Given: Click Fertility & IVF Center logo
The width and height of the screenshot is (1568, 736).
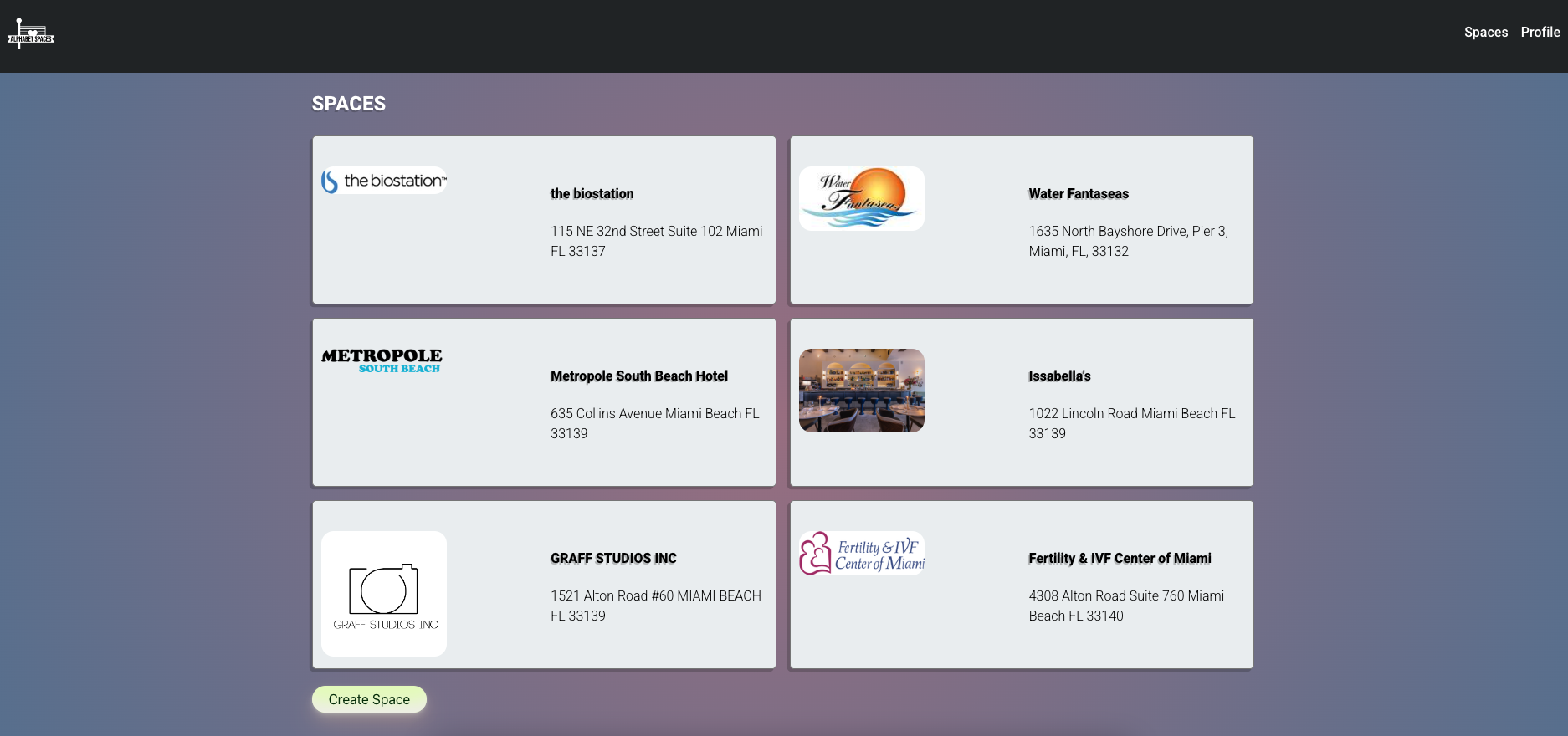Looking at the screenshot, I should tap(862, 554).
